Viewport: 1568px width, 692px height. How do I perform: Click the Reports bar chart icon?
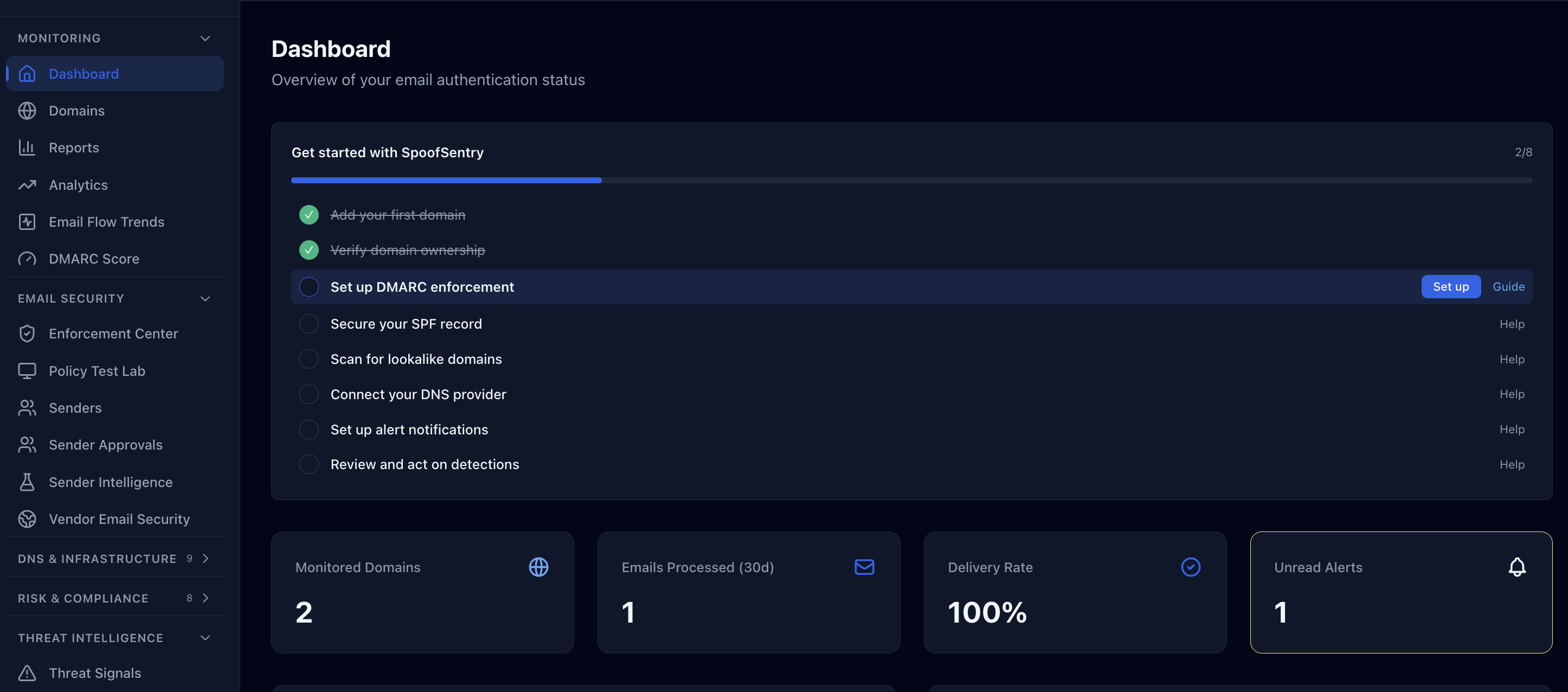point(27,148)
